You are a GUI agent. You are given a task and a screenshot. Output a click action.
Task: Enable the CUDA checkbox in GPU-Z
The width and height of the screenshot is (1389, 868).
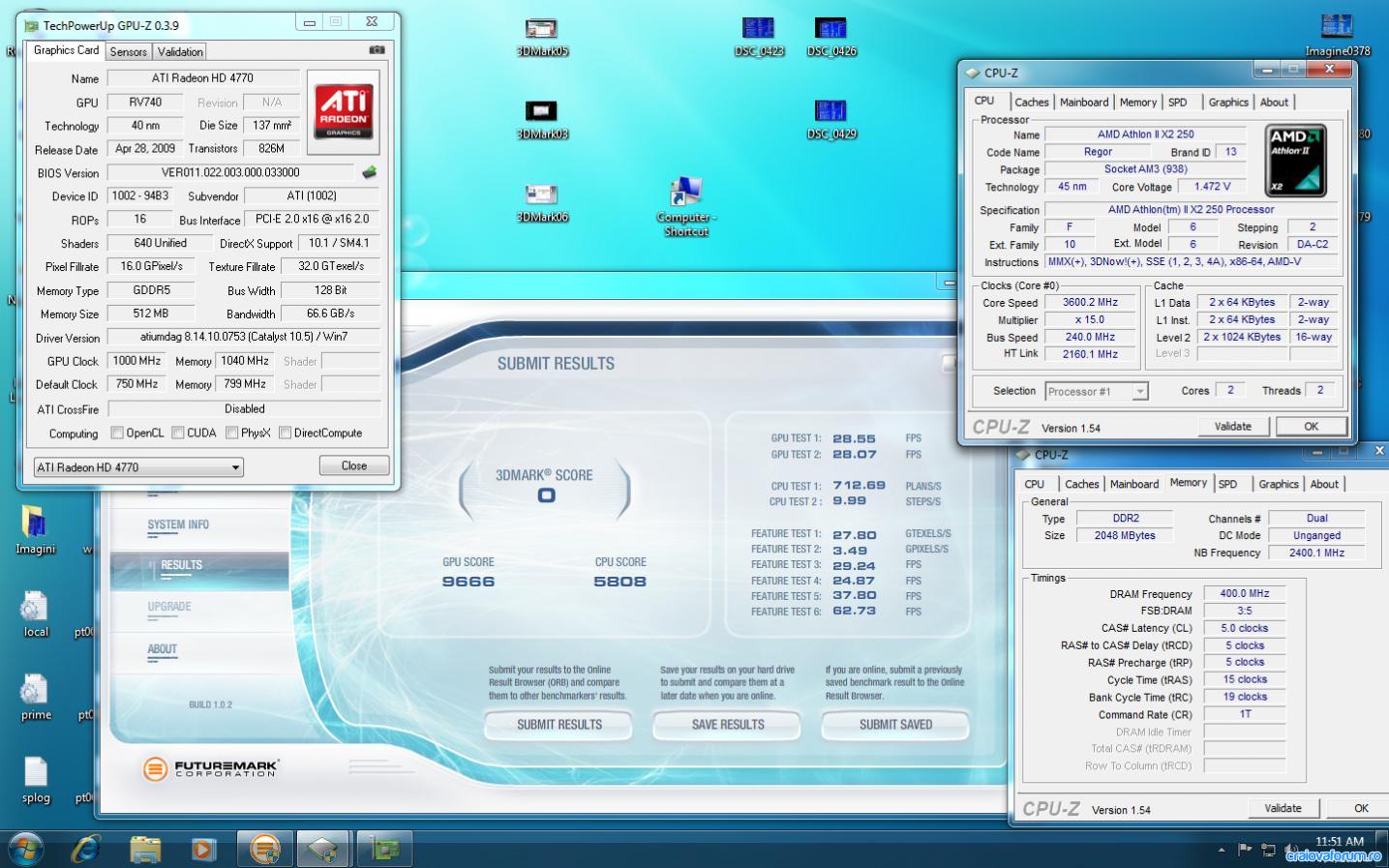(178, 433)
